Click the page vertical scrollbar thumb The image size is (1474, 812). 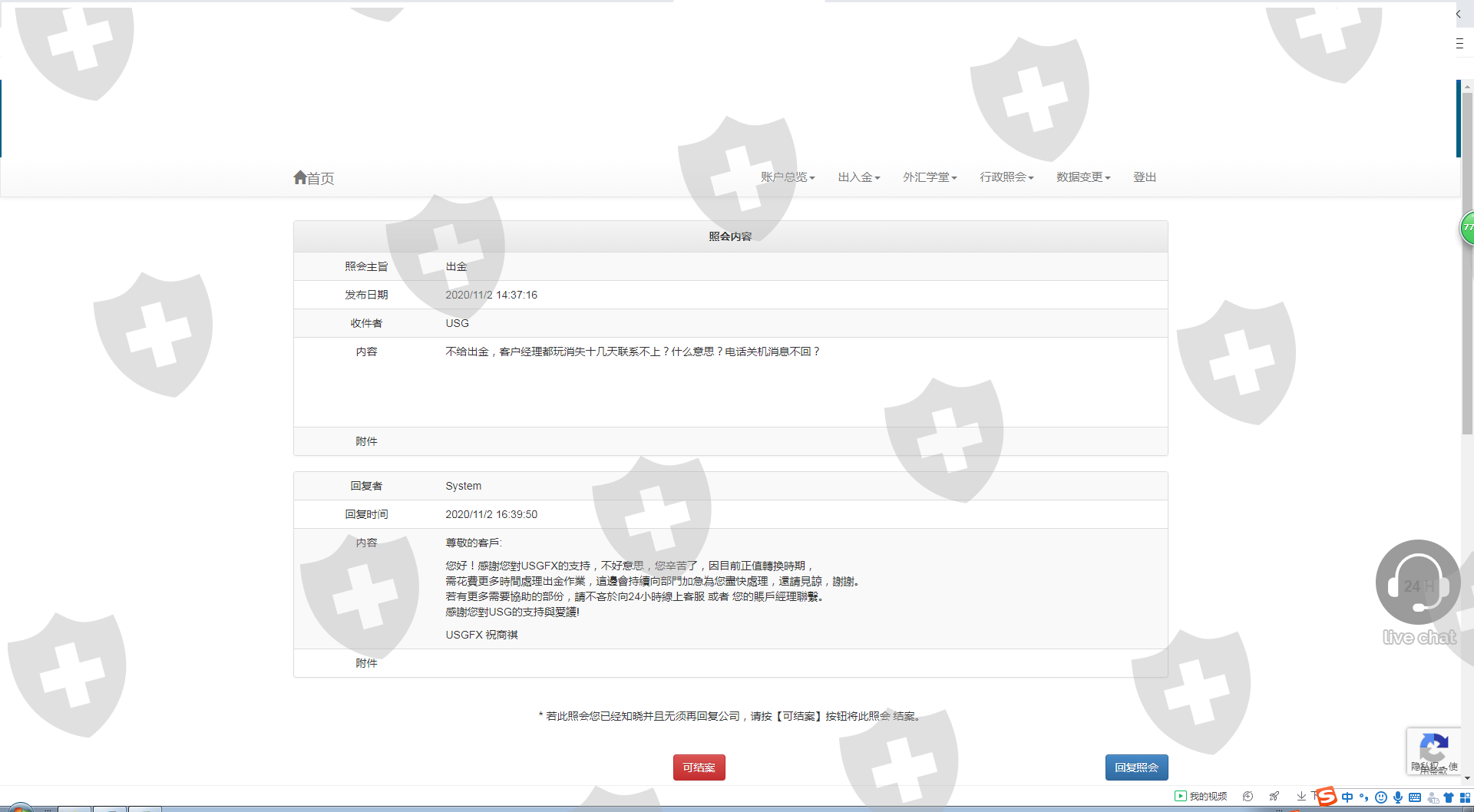pos(1467,261)
